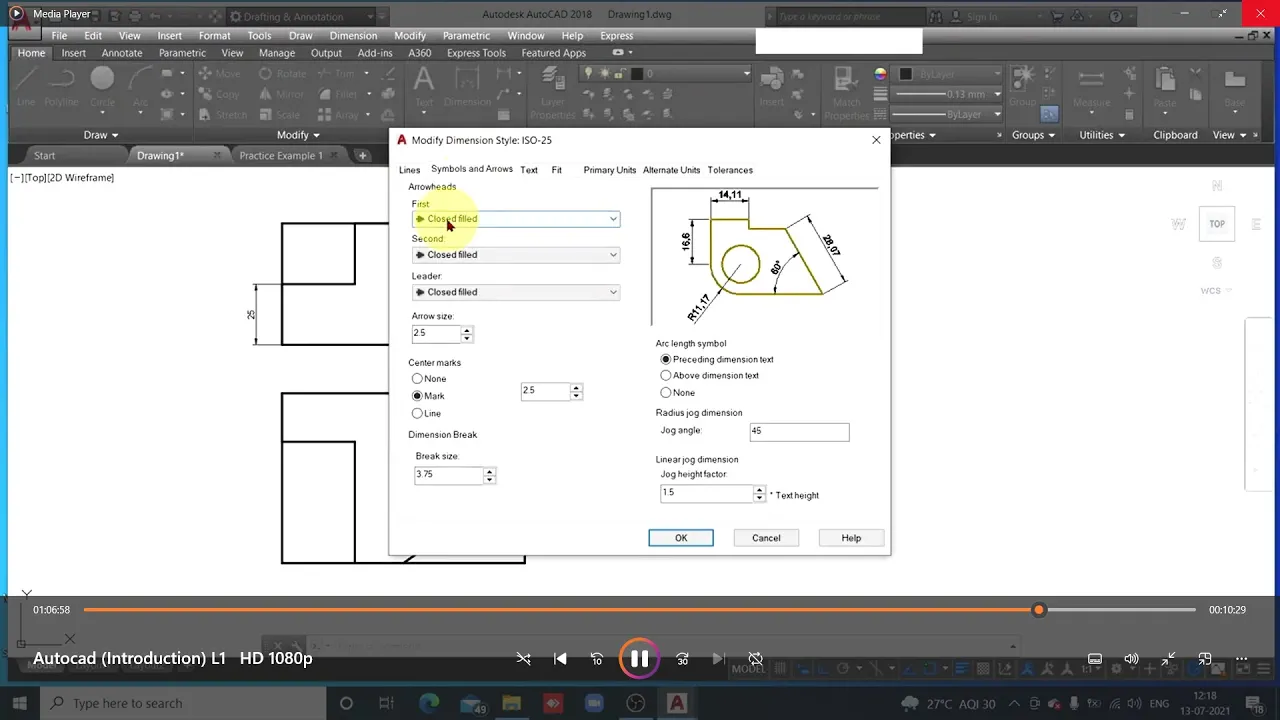Switch media player to mini view
This screenshot has width=1280, height=720.
tap(1205, 659)
